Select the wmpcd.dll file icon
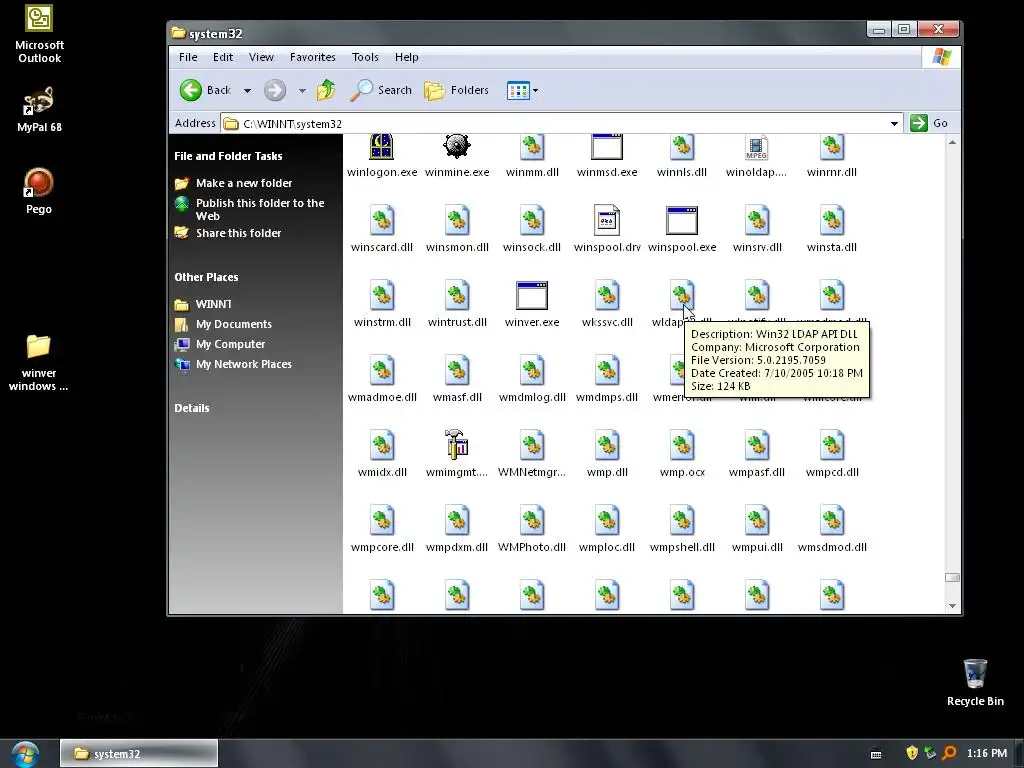Viewport: 1024px width, 768px height. point(831,445)
